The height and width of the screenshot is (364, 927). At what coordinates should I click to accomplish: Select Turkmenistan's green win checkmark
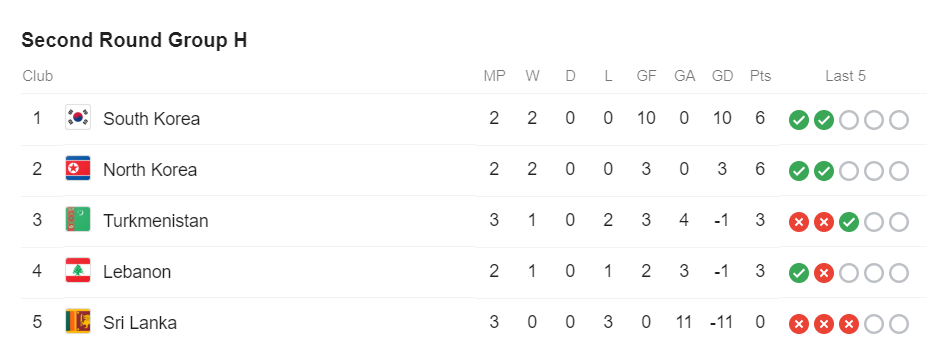(x=848, y=223)
